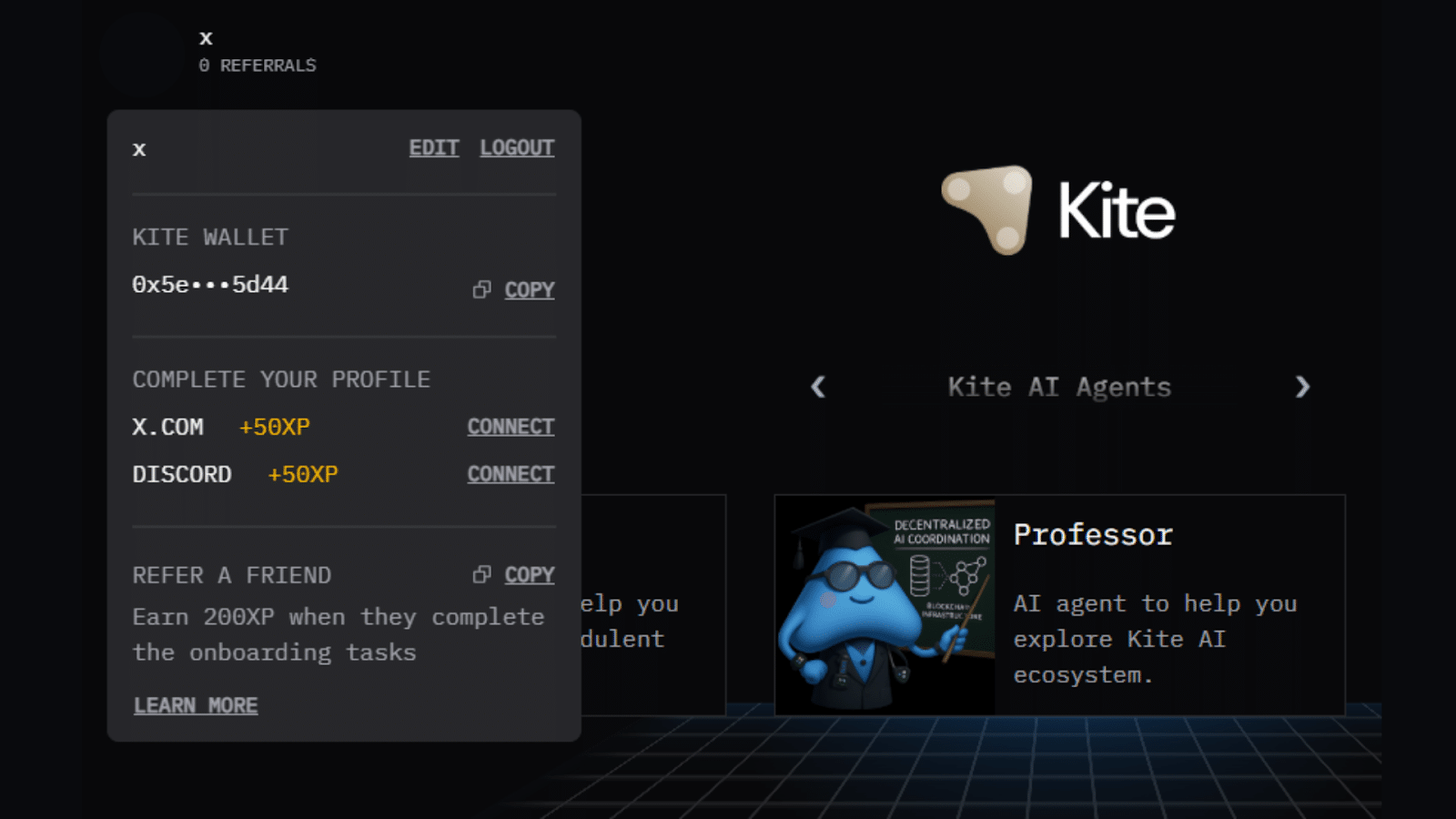Click the copy icon in Refer a Friend
1456x819 pixels.
pos(482,574)
